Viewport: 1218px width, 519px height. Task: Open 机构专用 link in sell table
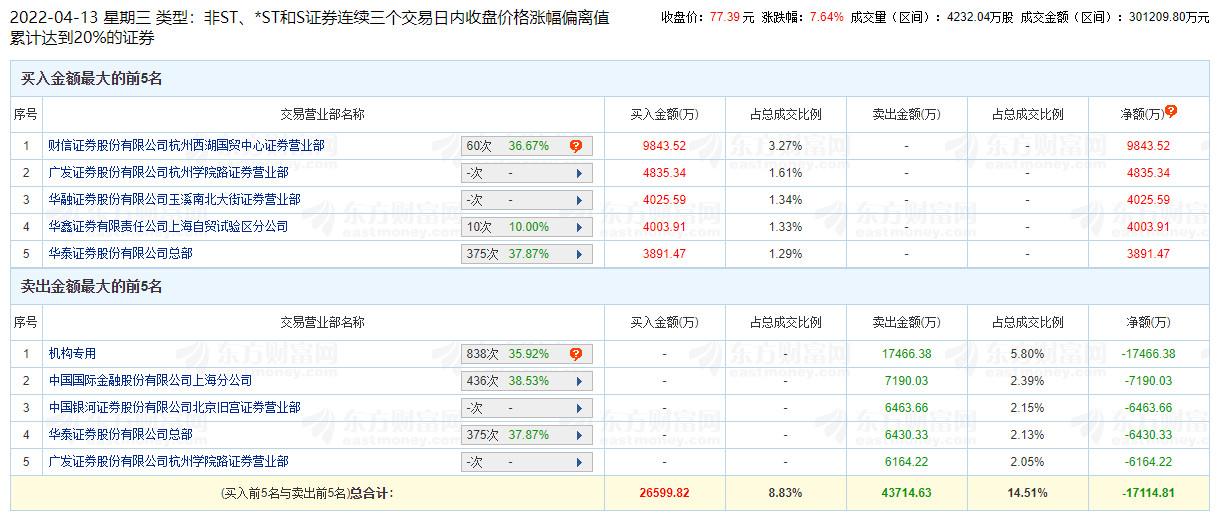tap(72, 354)
